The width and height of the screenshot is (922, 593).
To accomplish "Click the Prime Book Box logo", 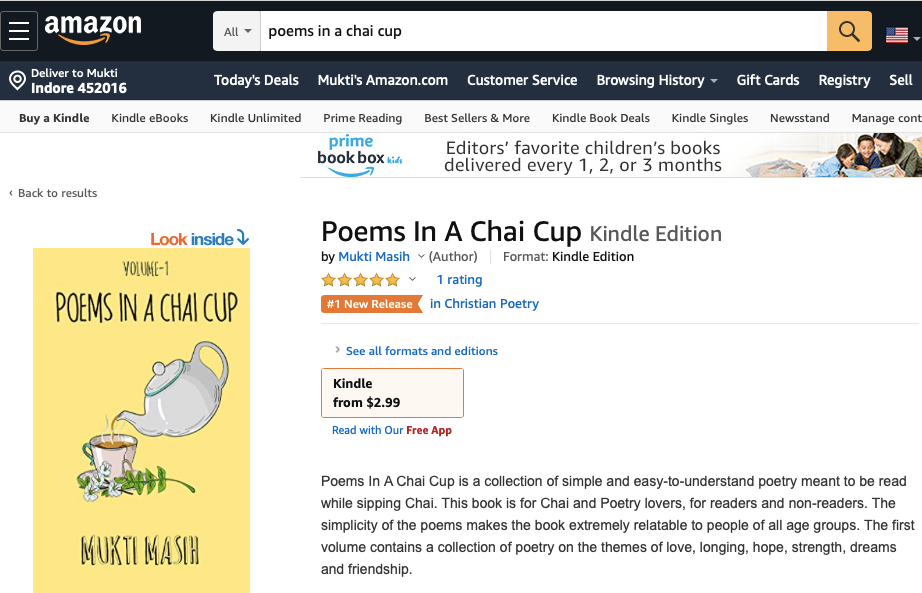I will [x=350, y=156].
